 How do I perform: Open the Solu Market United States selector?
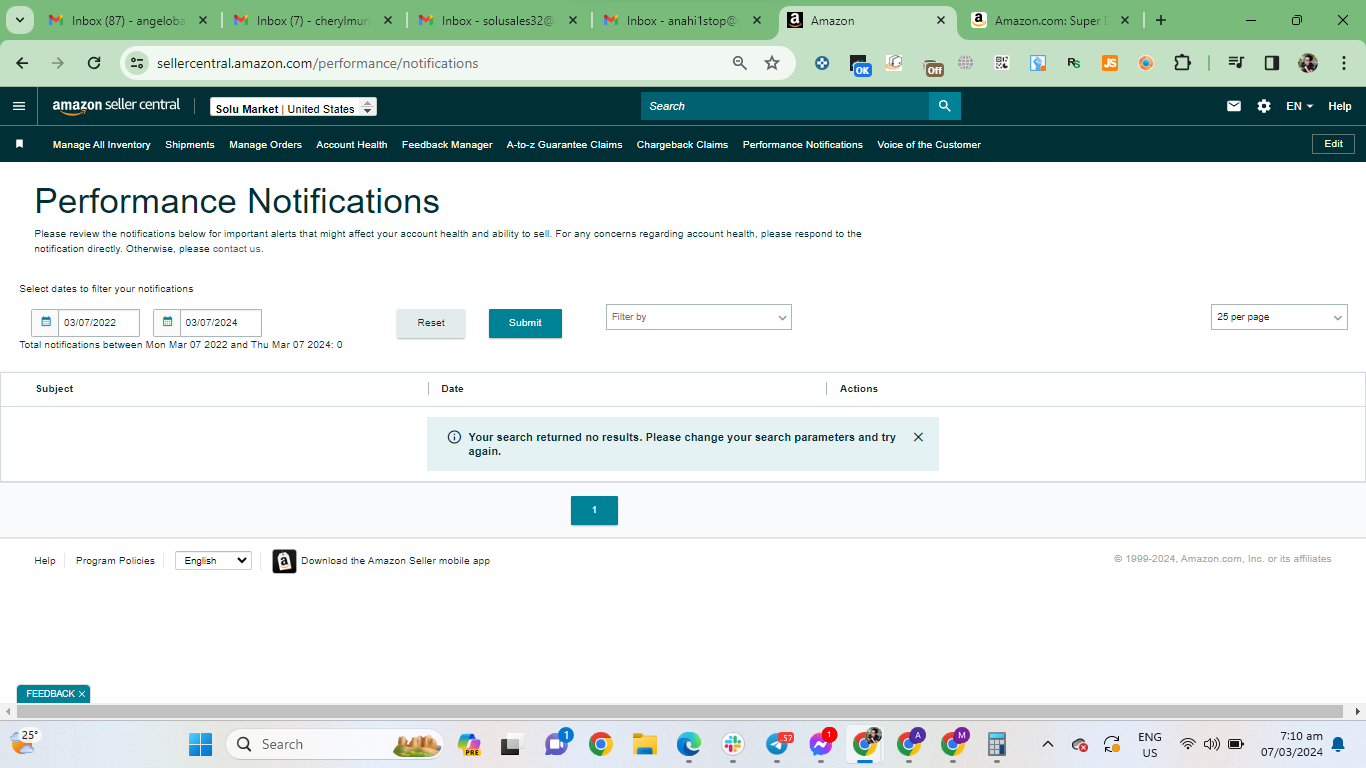pos(293,107)
